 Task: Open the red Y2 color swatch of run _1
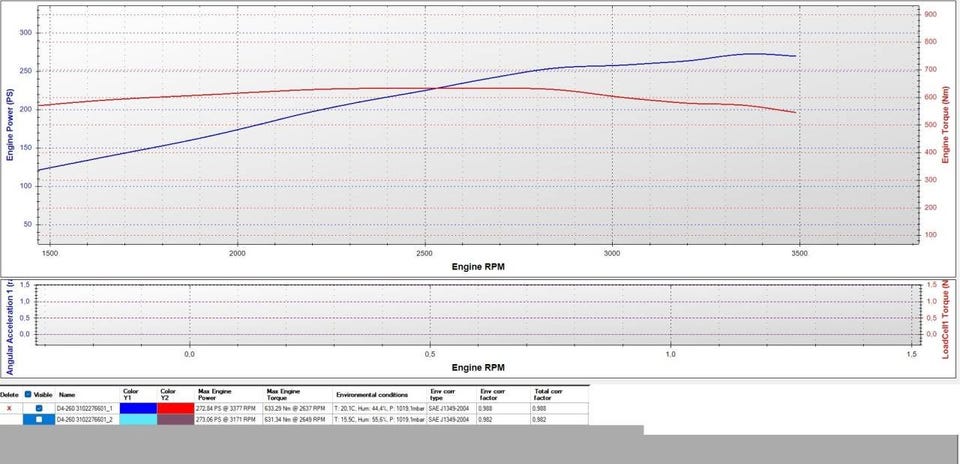click(176, 408)
